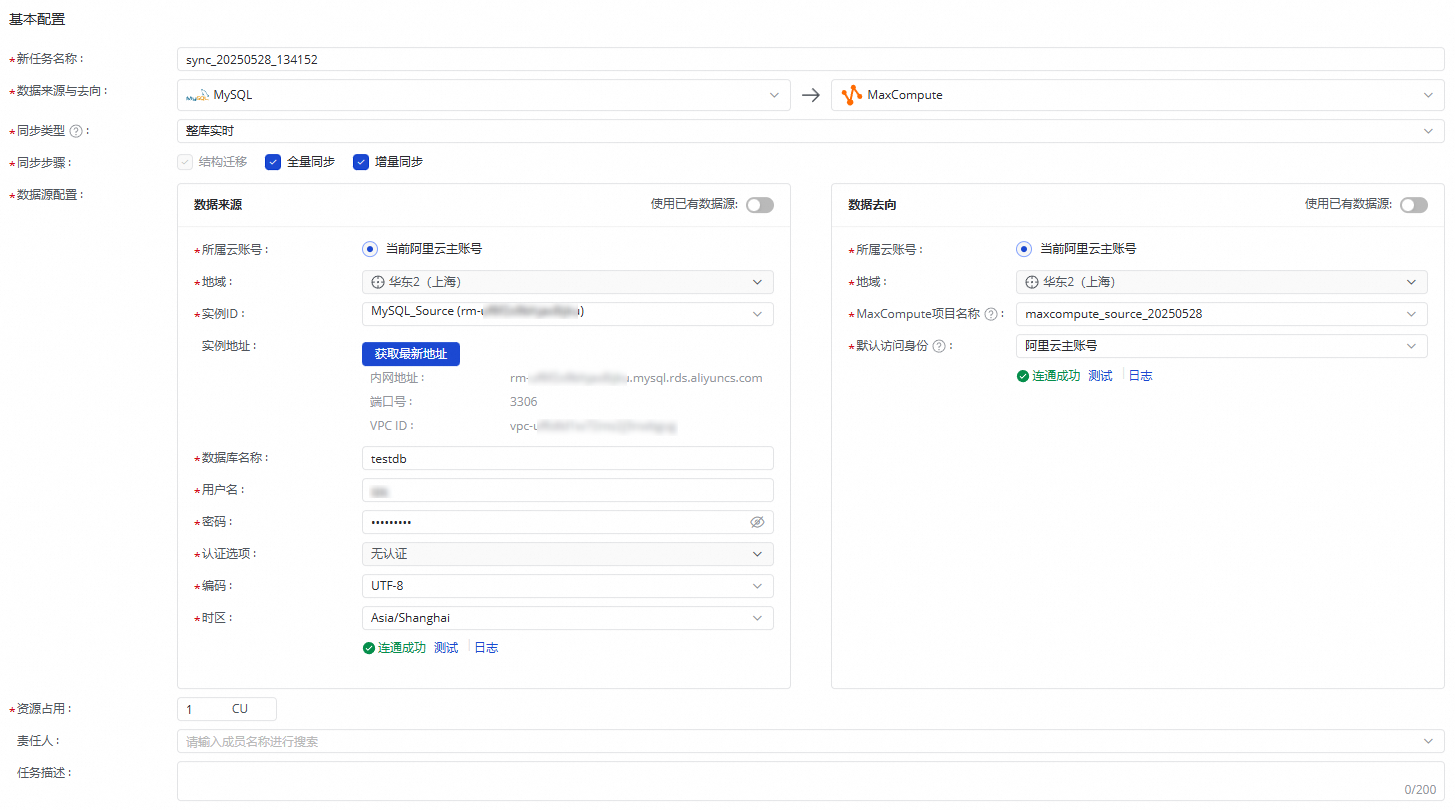Click the 用户名 input field
Image resolution: width=1455 pixels, height=810 pixels.
[567, 490]
